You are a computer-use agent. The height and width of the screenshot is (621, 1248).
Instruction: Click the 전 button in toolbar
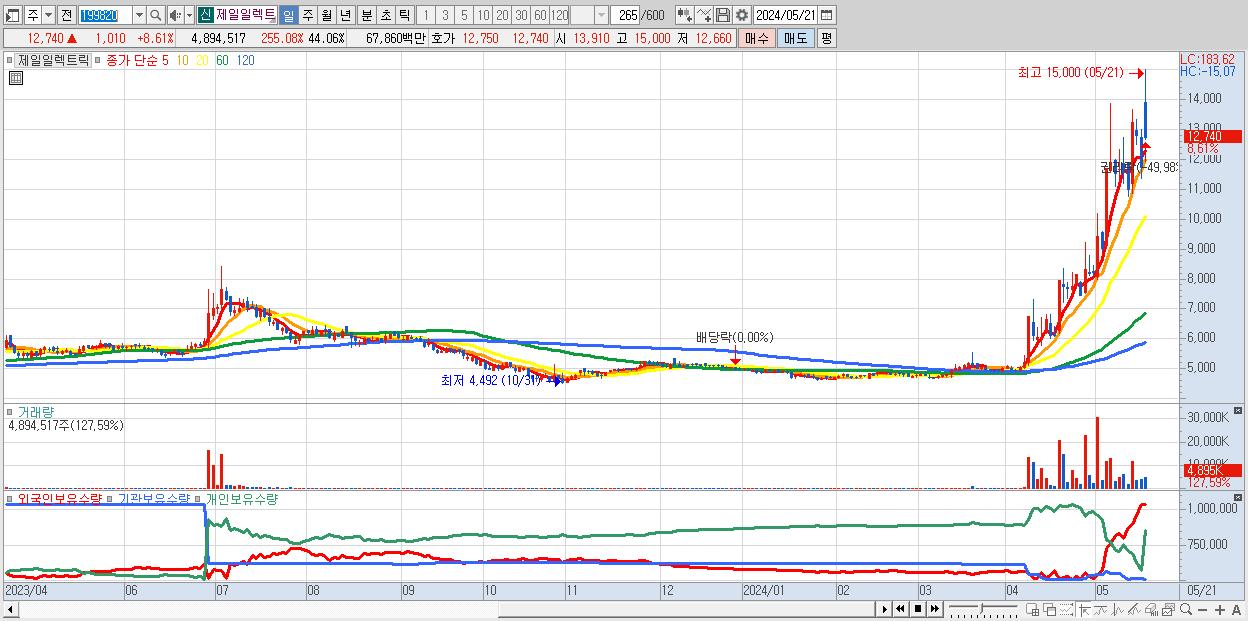pyautogui.click(x=66, y=15)
